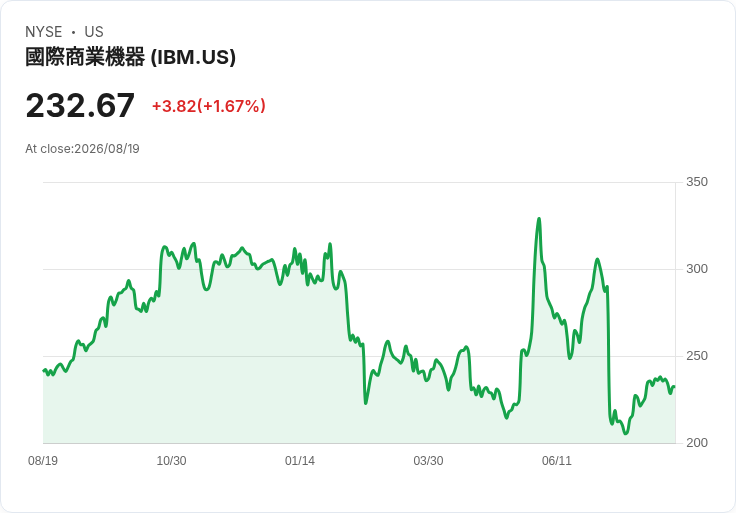Click the highest peak of the price line

pos(539,219)
